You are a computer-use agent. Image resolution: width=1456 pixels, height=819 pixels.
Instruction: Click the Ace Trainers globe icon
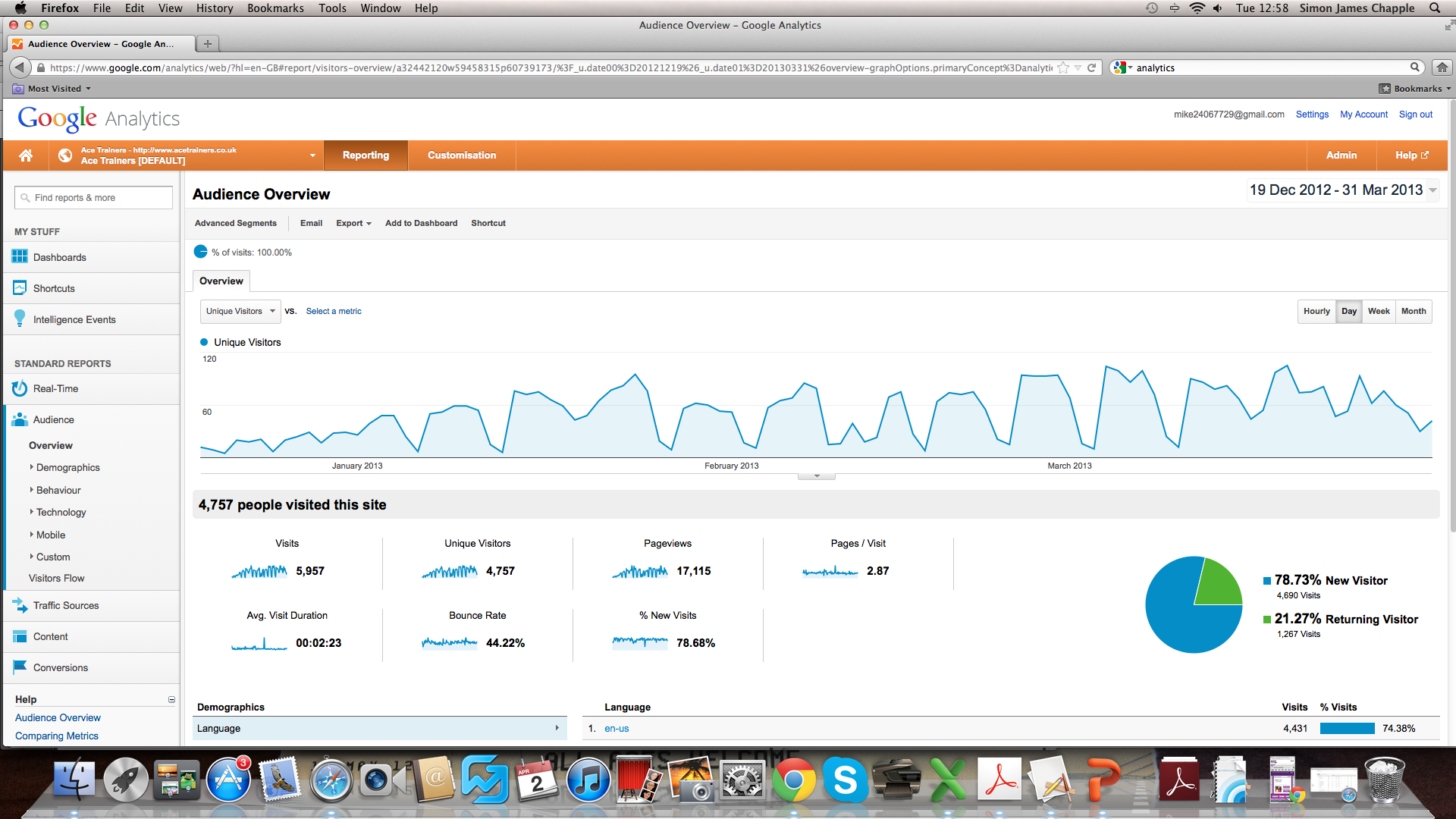(65, 155)
